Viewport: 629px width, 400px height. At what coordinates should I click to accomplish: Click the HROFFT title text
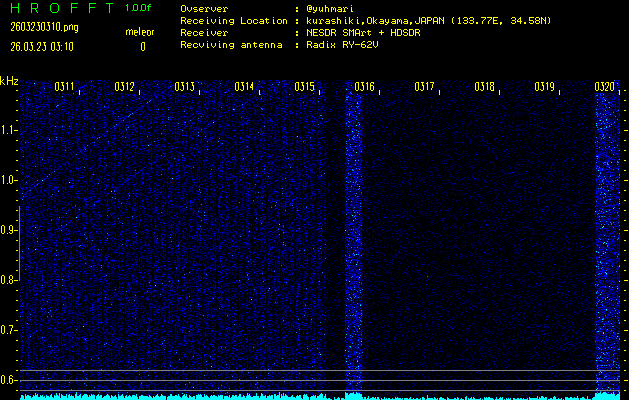[59, 8]
